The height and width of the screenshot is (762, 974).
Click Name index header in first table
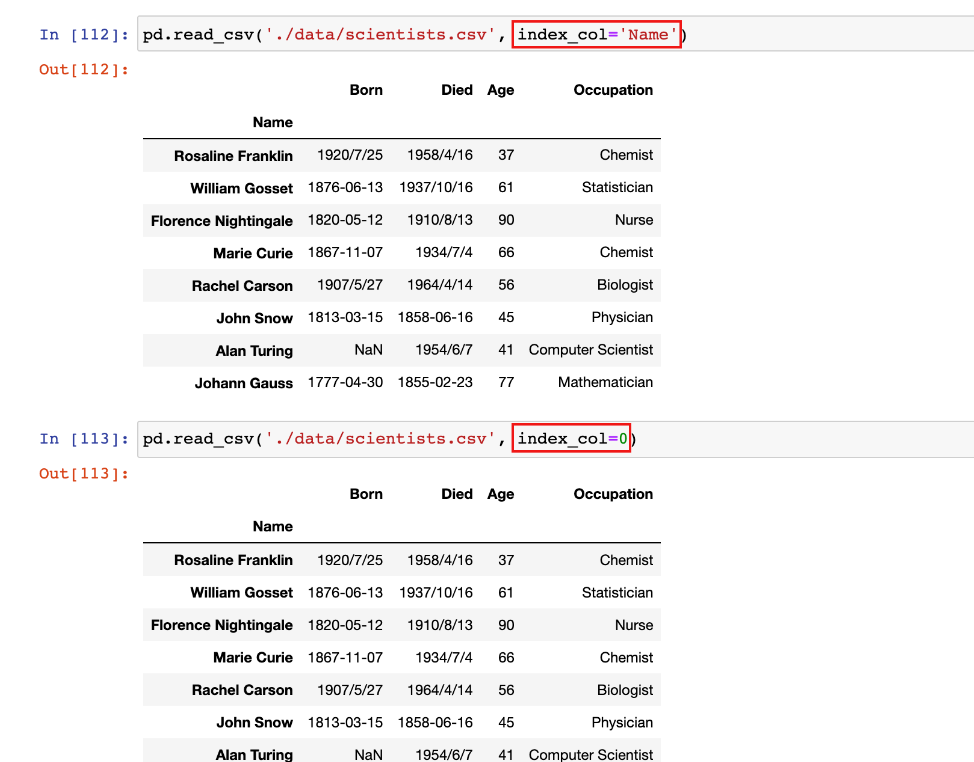(273, 122)
